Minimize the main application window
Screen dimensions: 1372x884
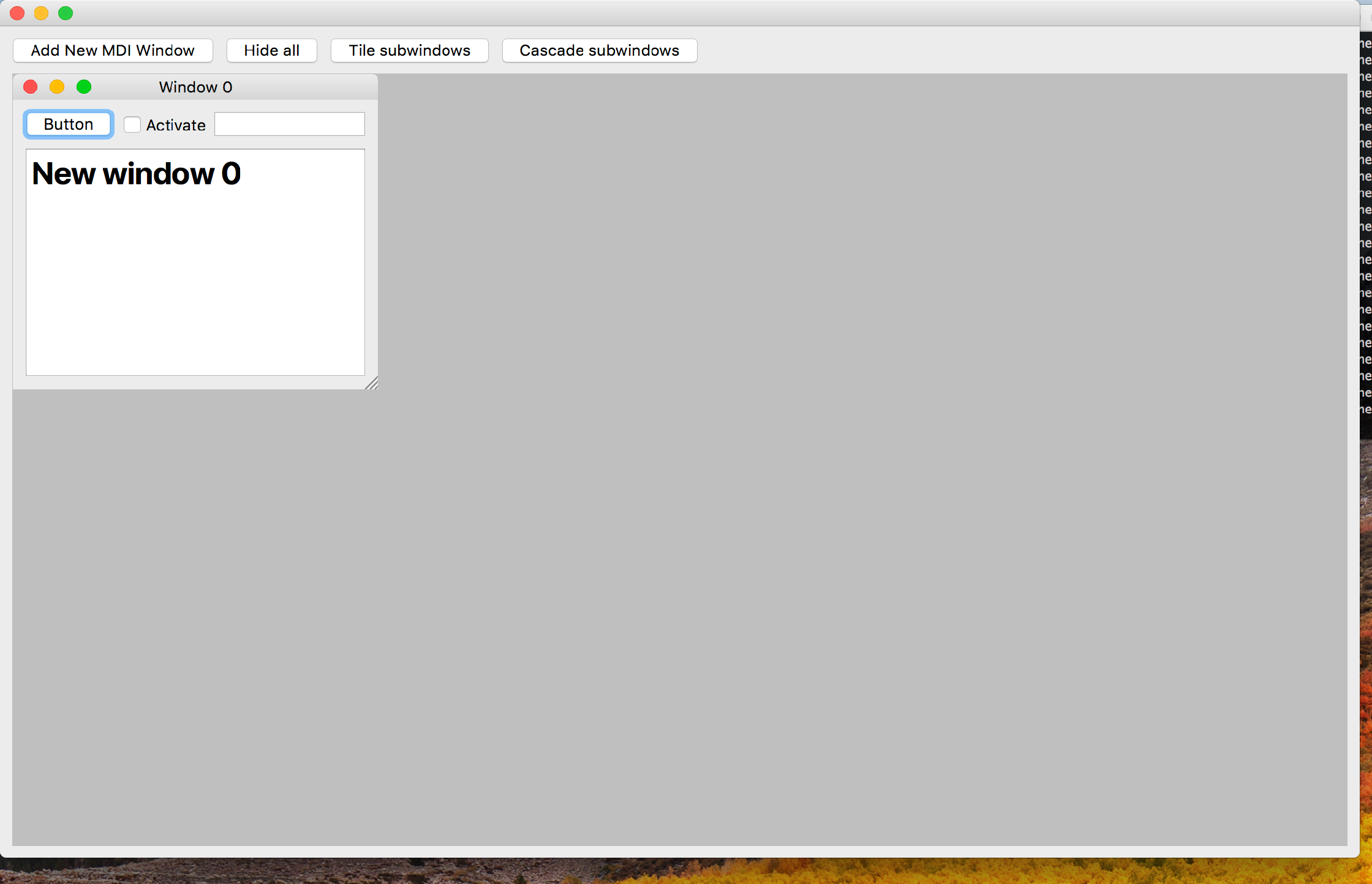pos(41,13)
